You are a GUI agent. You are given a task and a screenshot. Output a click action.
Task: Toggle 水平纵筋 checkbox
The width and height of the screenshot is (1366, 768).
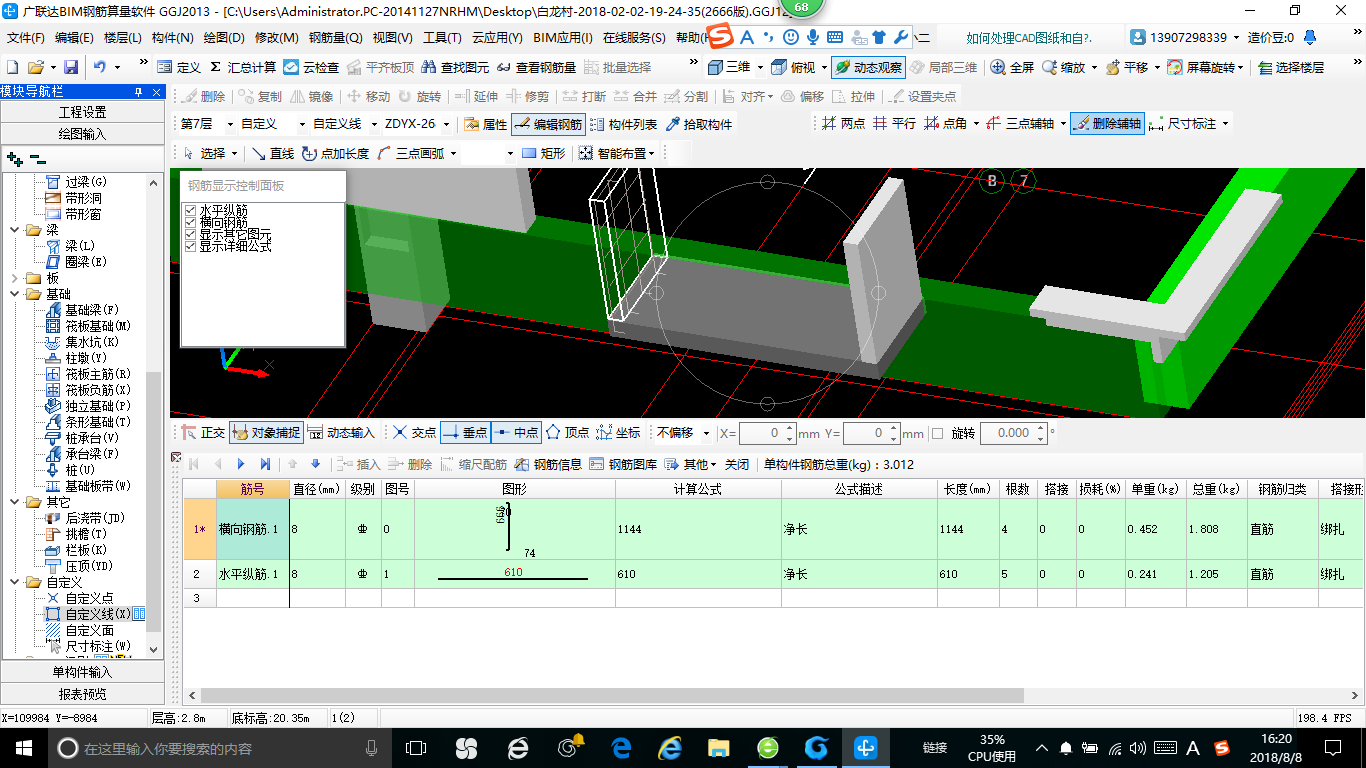tap(190, 210)
